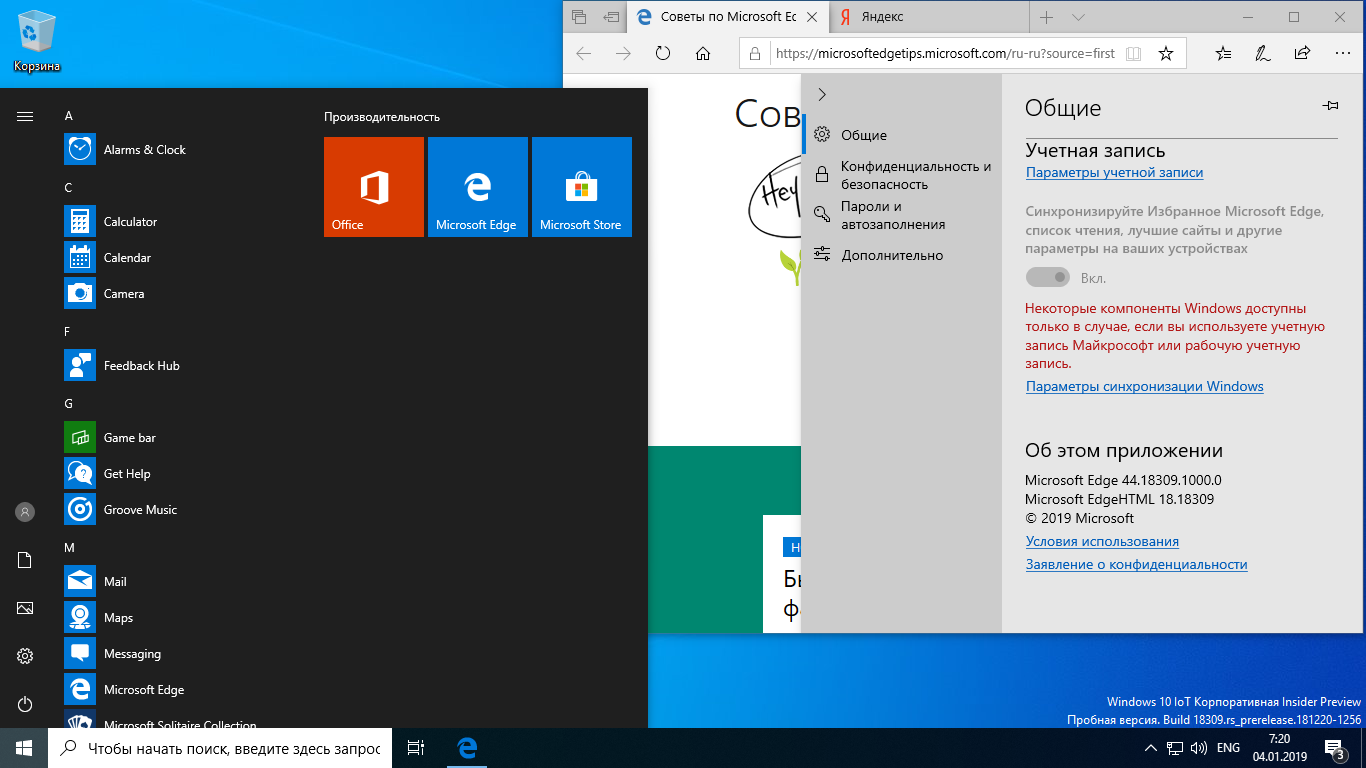Click the Edge address bar URL
The width and height of the screenshot is (1366, 768).
pyautogui.click(x=945, y=53)
